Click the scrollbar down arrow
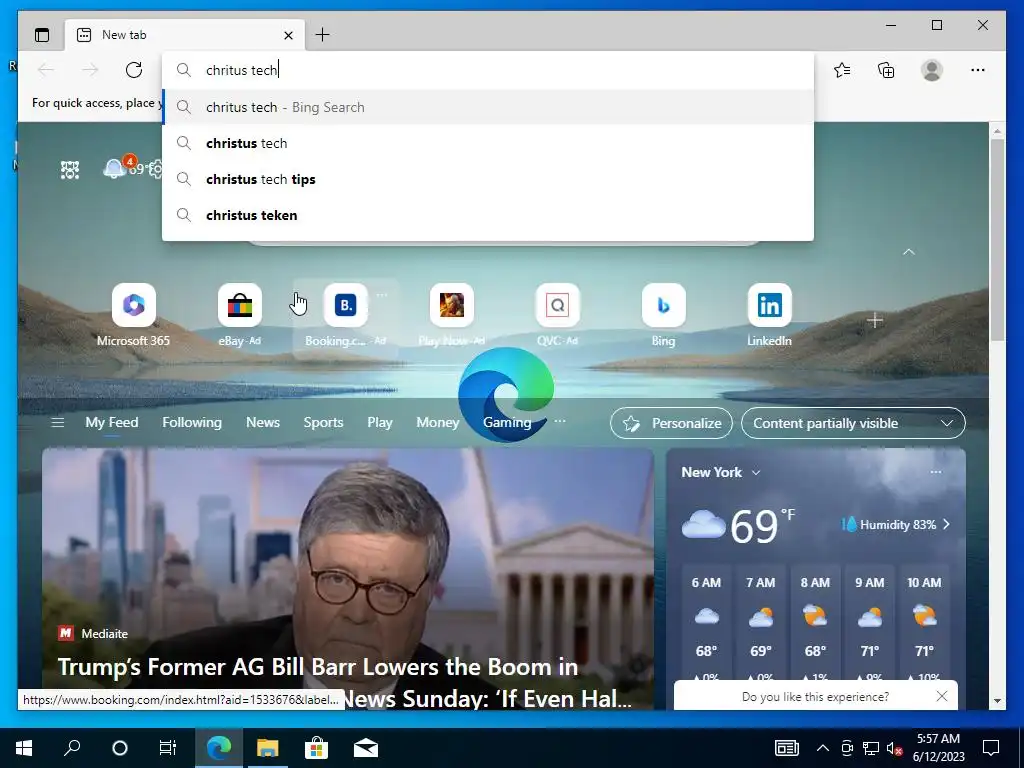 [x=997, y=701]
